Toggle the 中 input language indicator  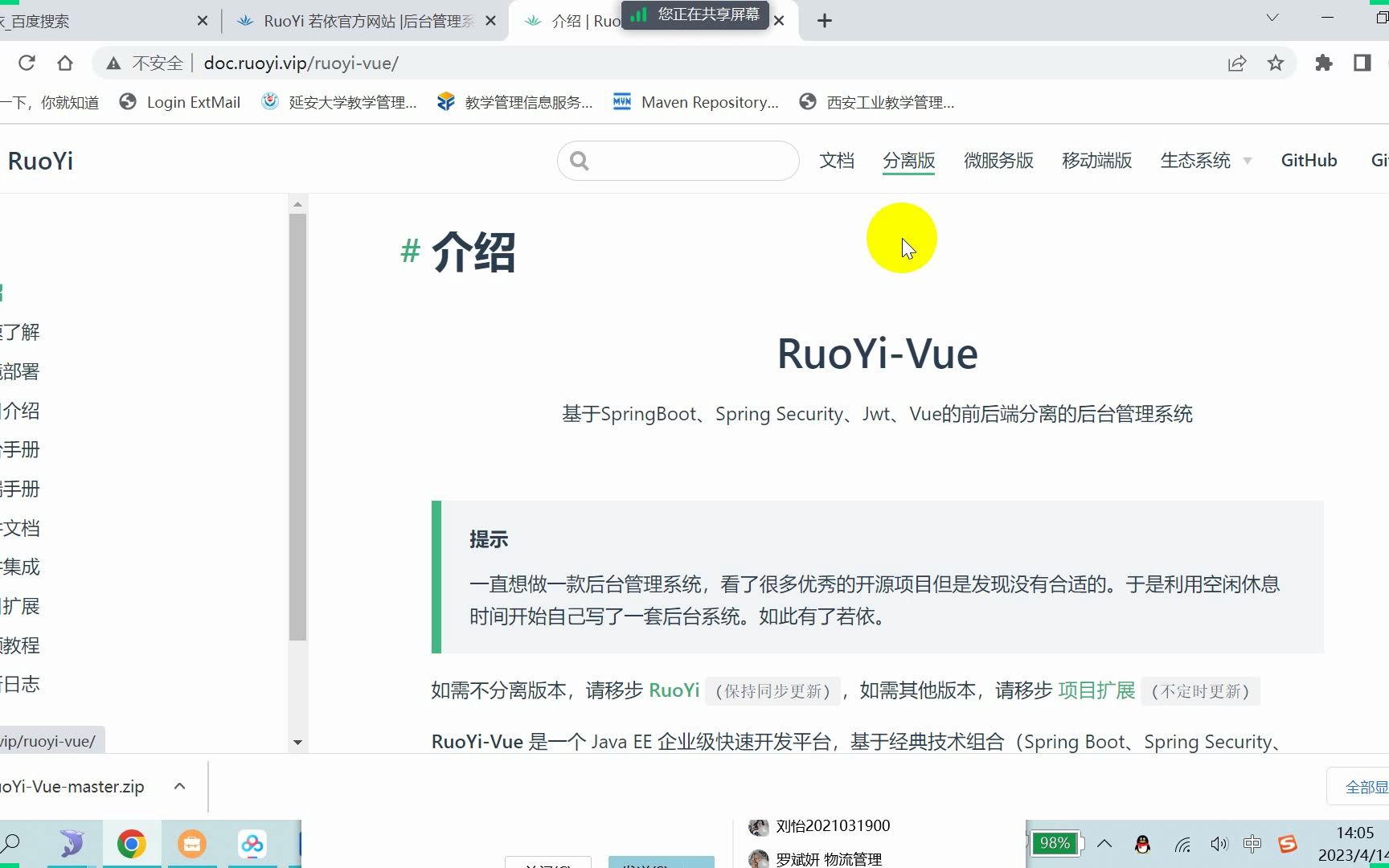click(1252, 844)
